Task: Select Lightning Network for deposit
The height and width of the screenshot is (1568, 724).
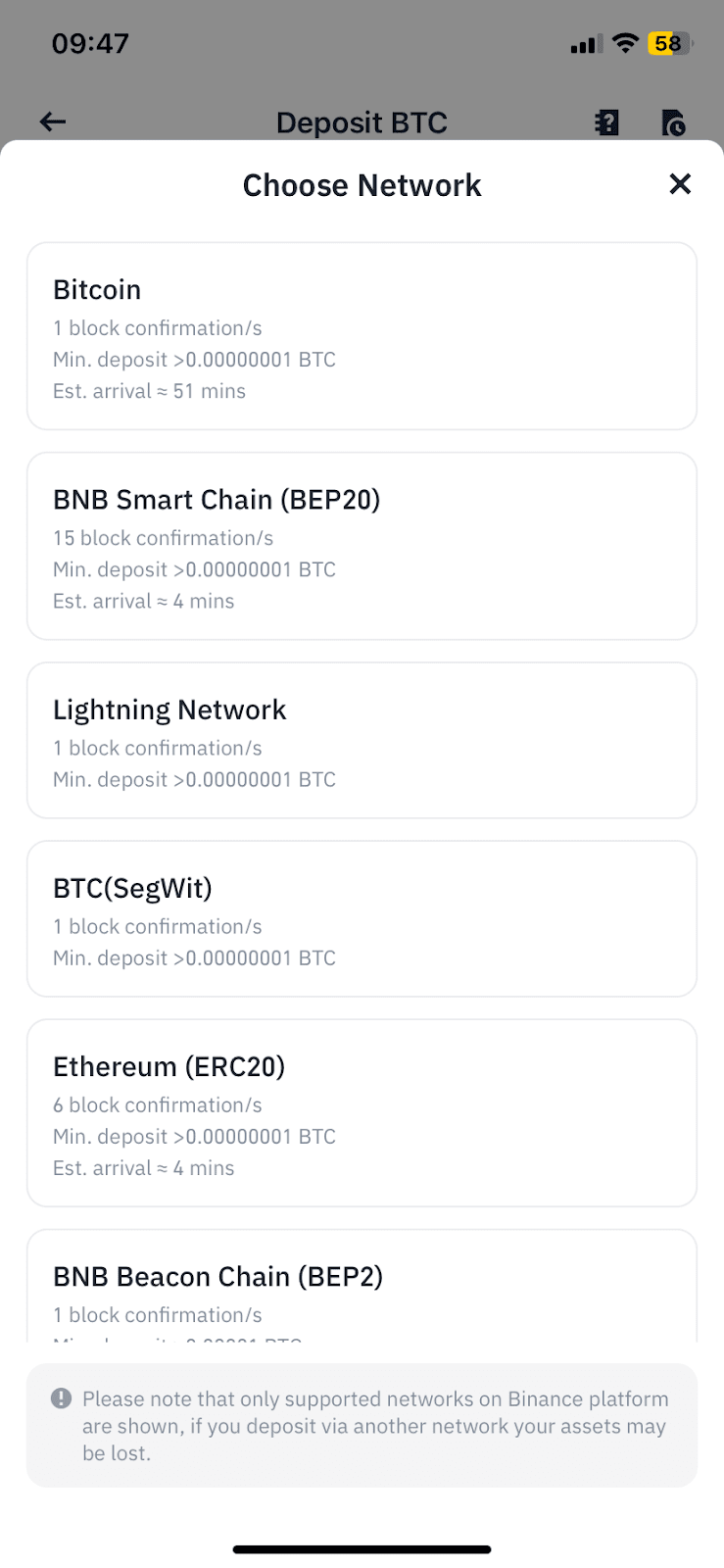Action: pos(362,740)
